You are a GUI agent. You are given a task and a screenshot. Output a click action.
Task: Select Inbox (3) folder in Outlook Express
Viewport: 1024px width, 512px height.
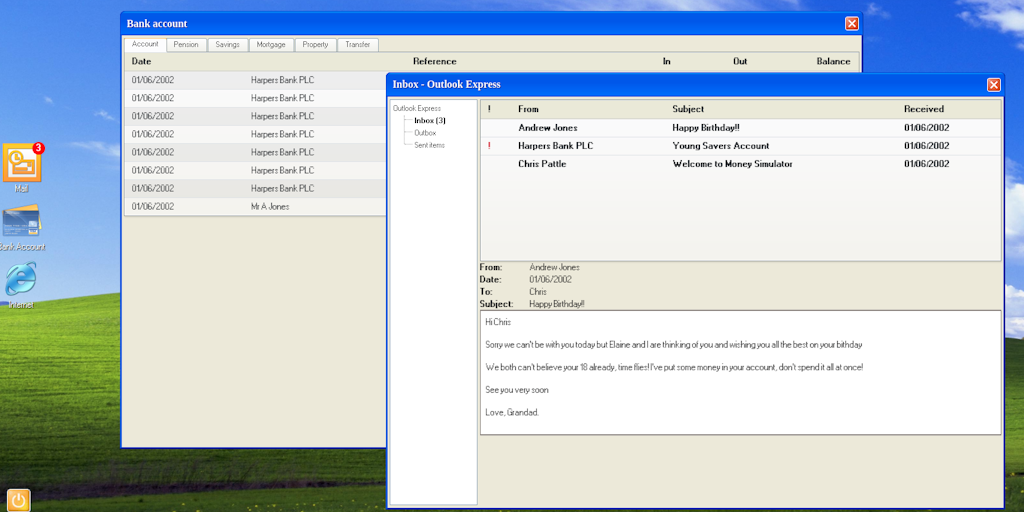pyautogui.click(x=430, y=121)
